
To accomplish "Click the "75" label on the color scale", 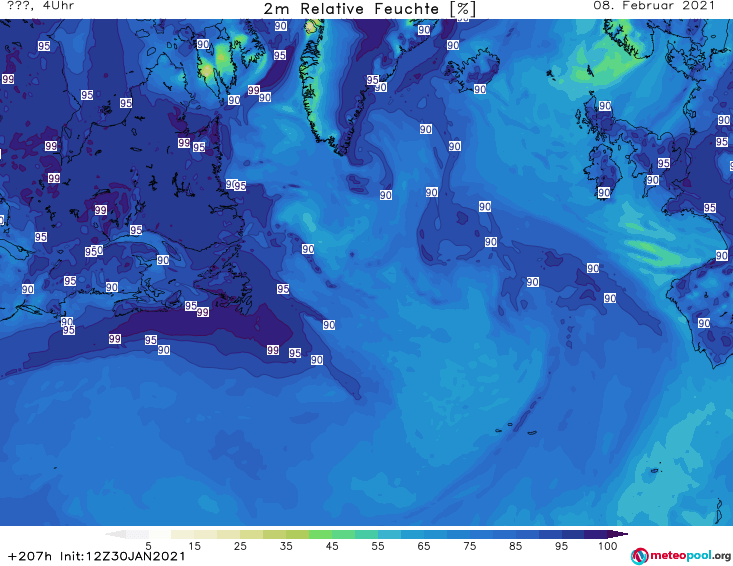I will (x=469, y=546).
